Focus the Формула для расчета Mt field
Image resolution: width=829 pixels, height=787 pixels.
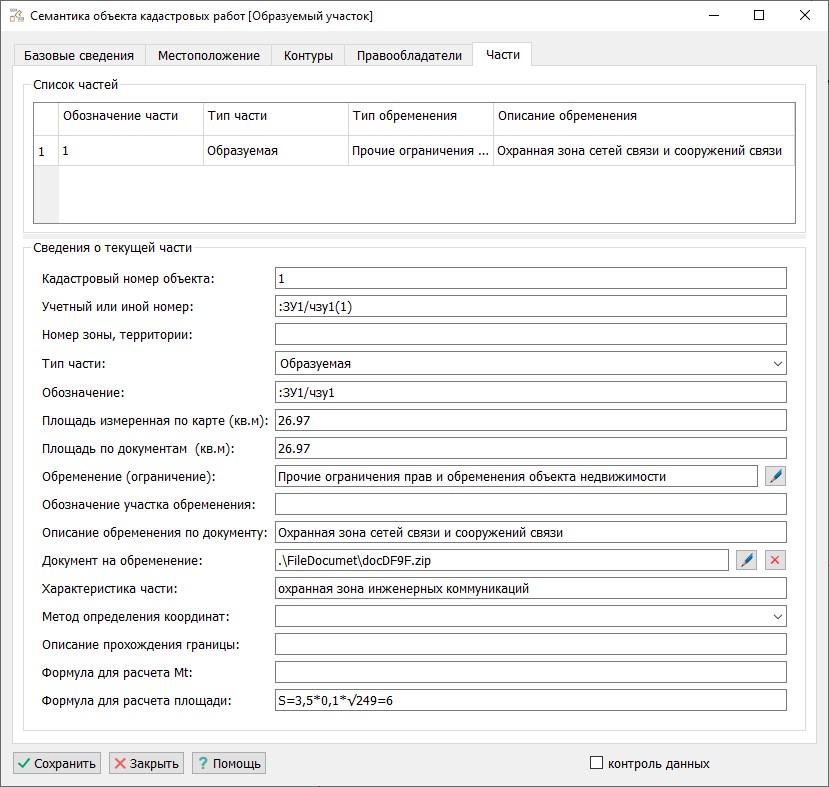[530, 672]
